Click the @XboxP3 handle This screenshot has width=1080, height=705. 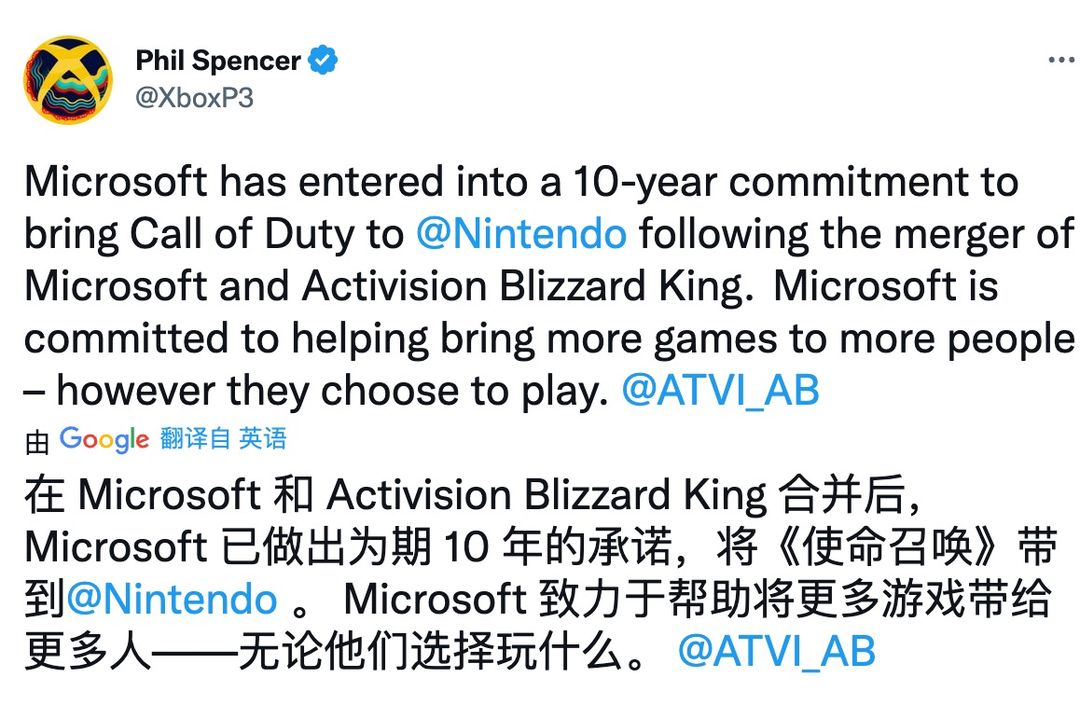194,98
